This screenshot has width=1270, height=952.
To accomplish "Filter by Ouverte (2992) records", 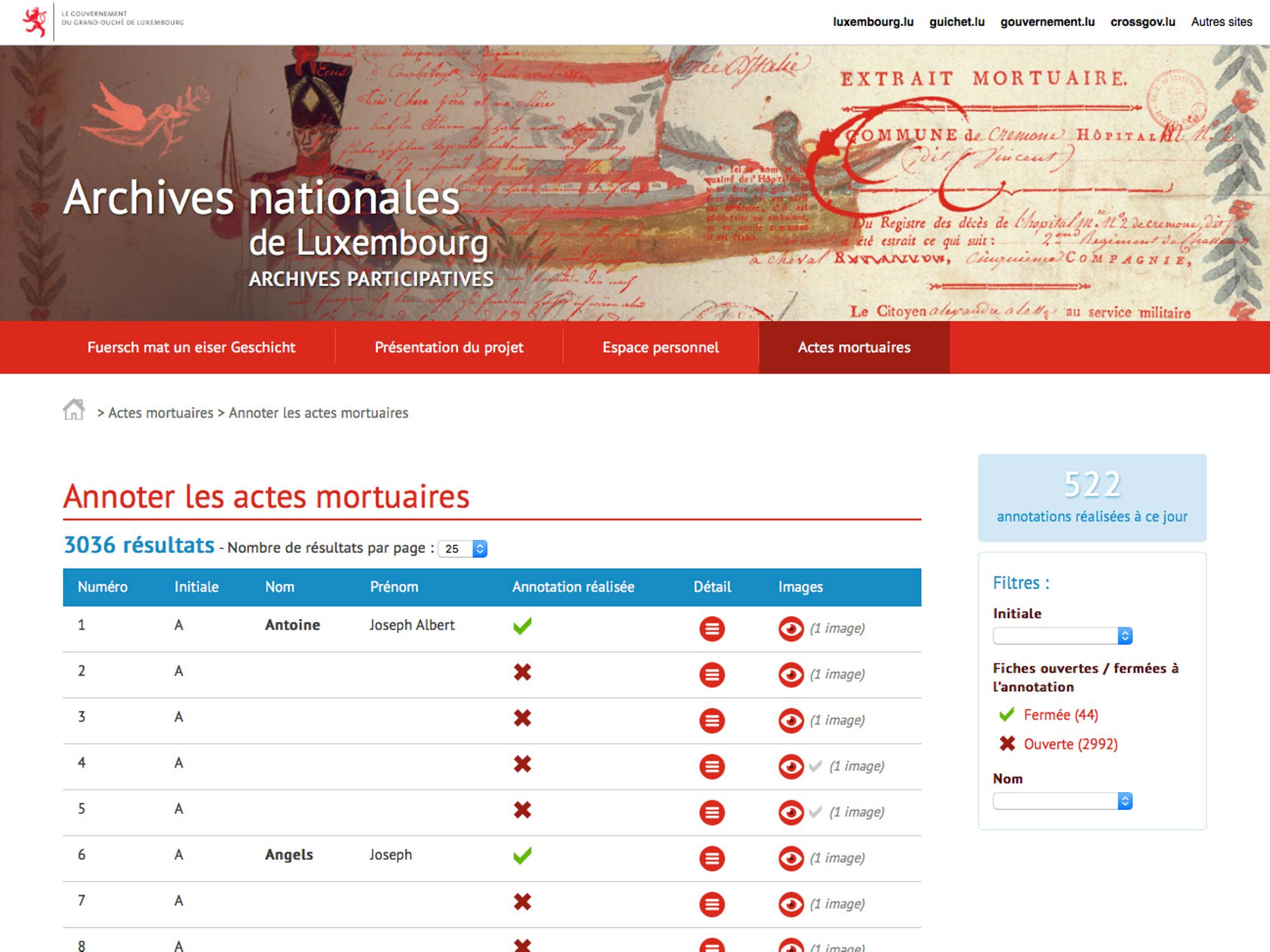I will 1070,744.
